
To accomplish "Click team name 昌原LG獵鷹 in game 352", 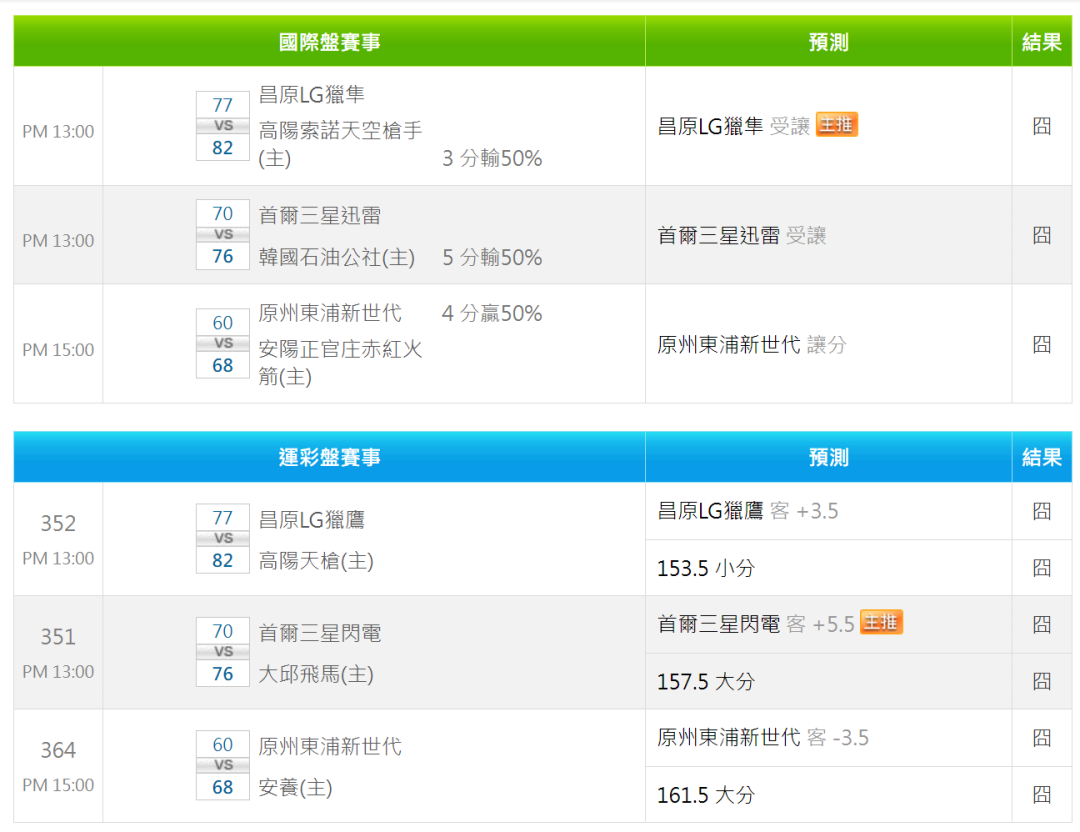I will [311, 519].
